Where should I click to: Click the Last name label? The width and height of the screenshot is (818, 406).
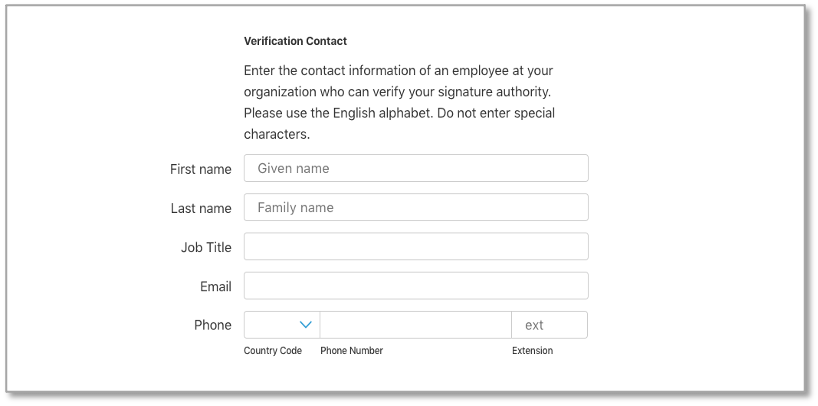click(201, 208)
